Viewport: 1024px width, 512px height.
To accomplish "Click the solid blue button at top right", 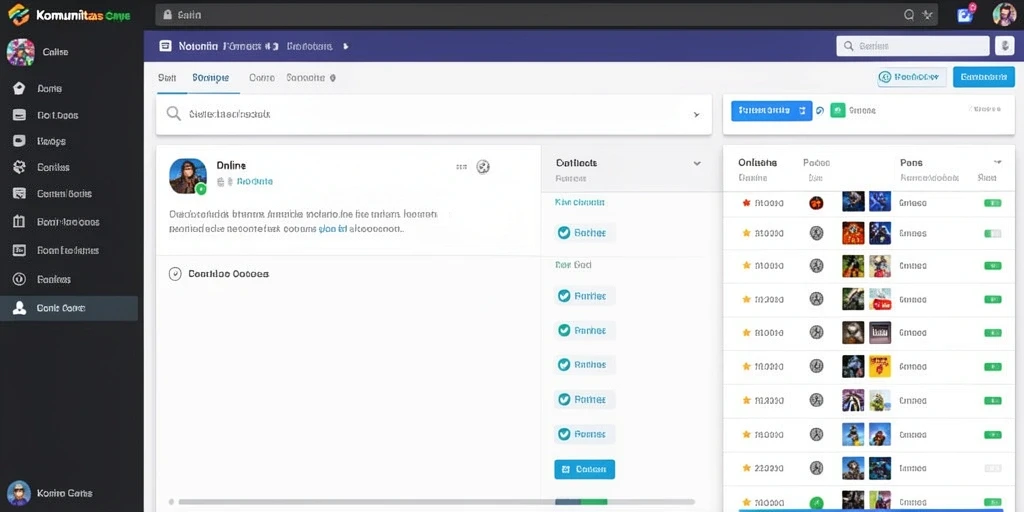I will pos(984,77).
